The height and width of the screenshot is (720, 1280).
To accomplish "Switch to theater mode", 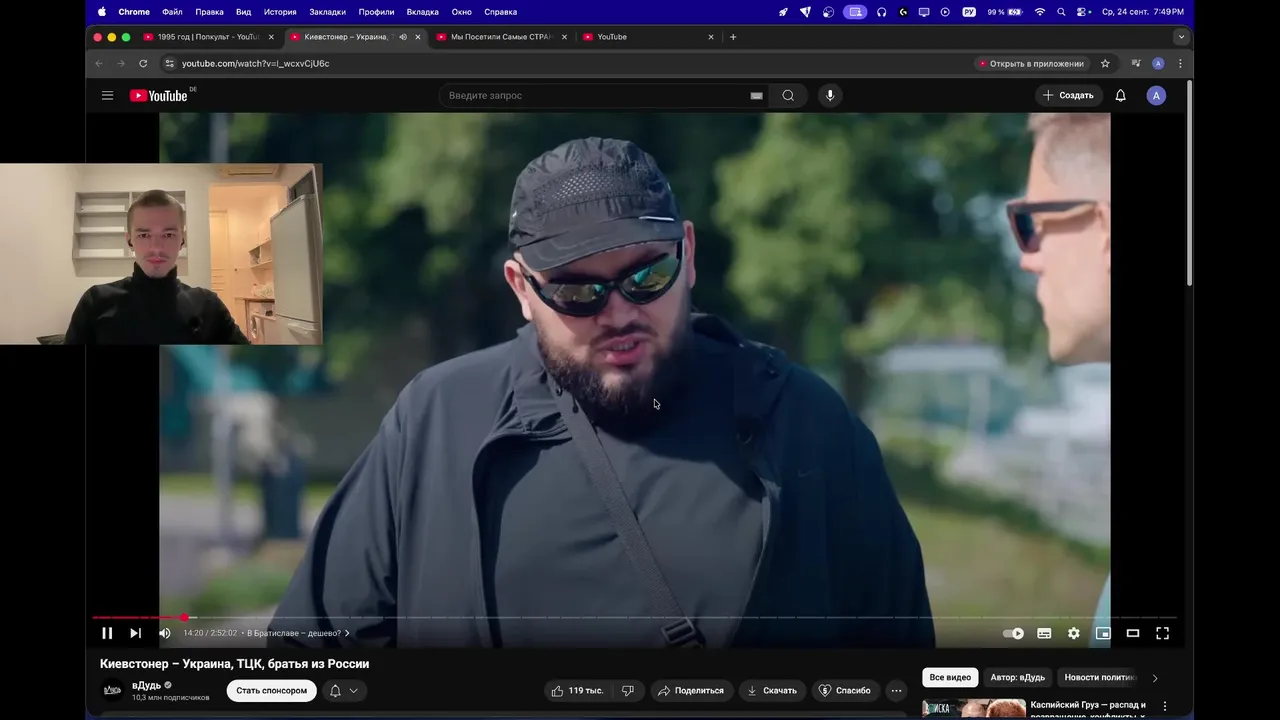I will coord(1133,633).
